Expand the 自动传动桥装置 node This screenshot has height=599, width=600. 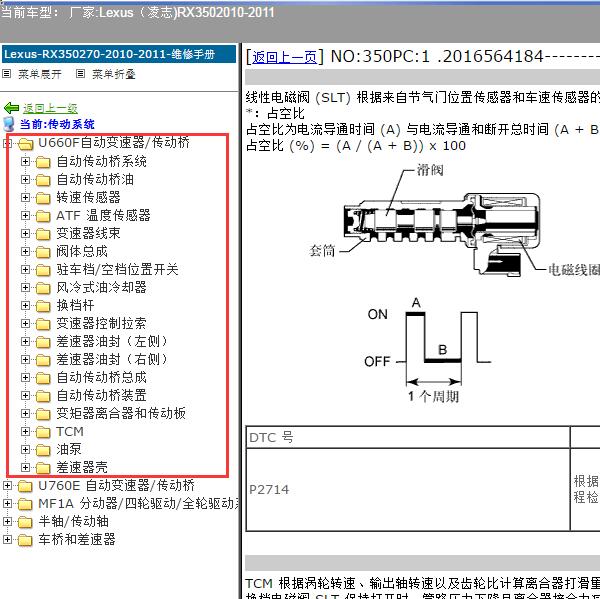pyautogui.click(x=25, y=395)
